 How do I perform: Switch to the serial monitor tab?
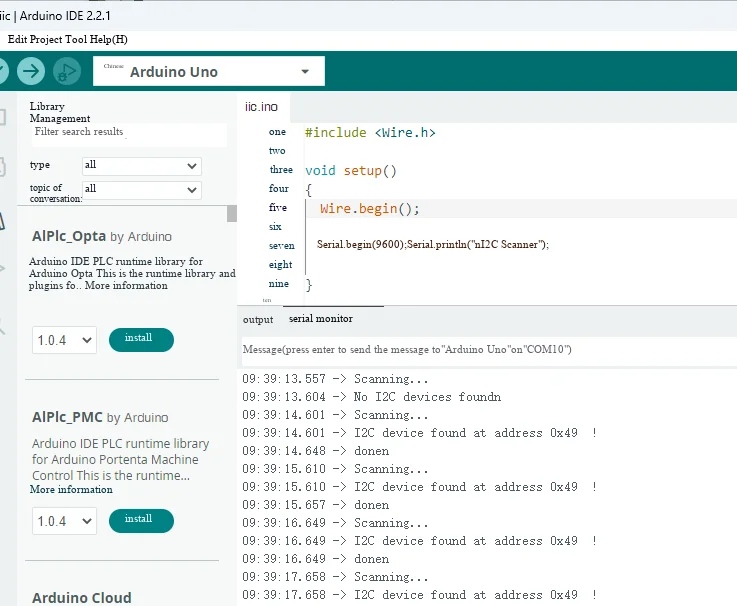[x=321, y=319]
